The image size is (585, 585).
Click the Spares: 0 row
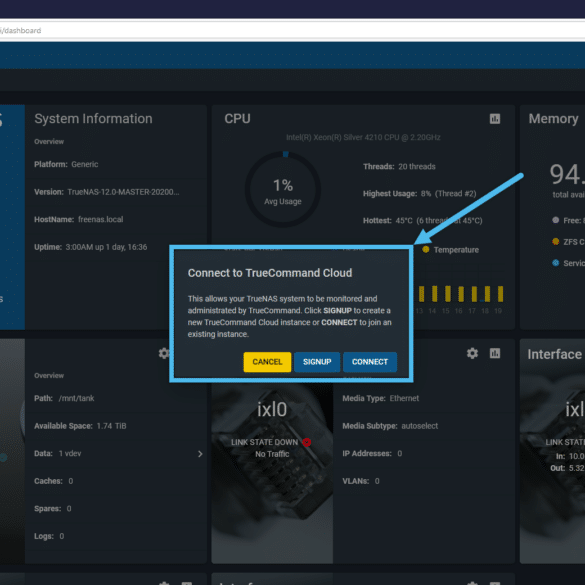pyautogui.click(x=116, y=509)
